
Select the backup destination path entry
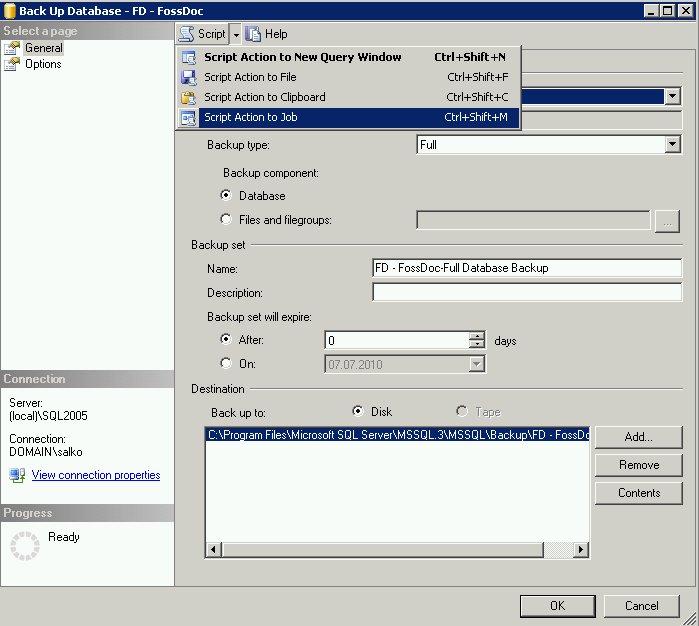tap(398, 435)
